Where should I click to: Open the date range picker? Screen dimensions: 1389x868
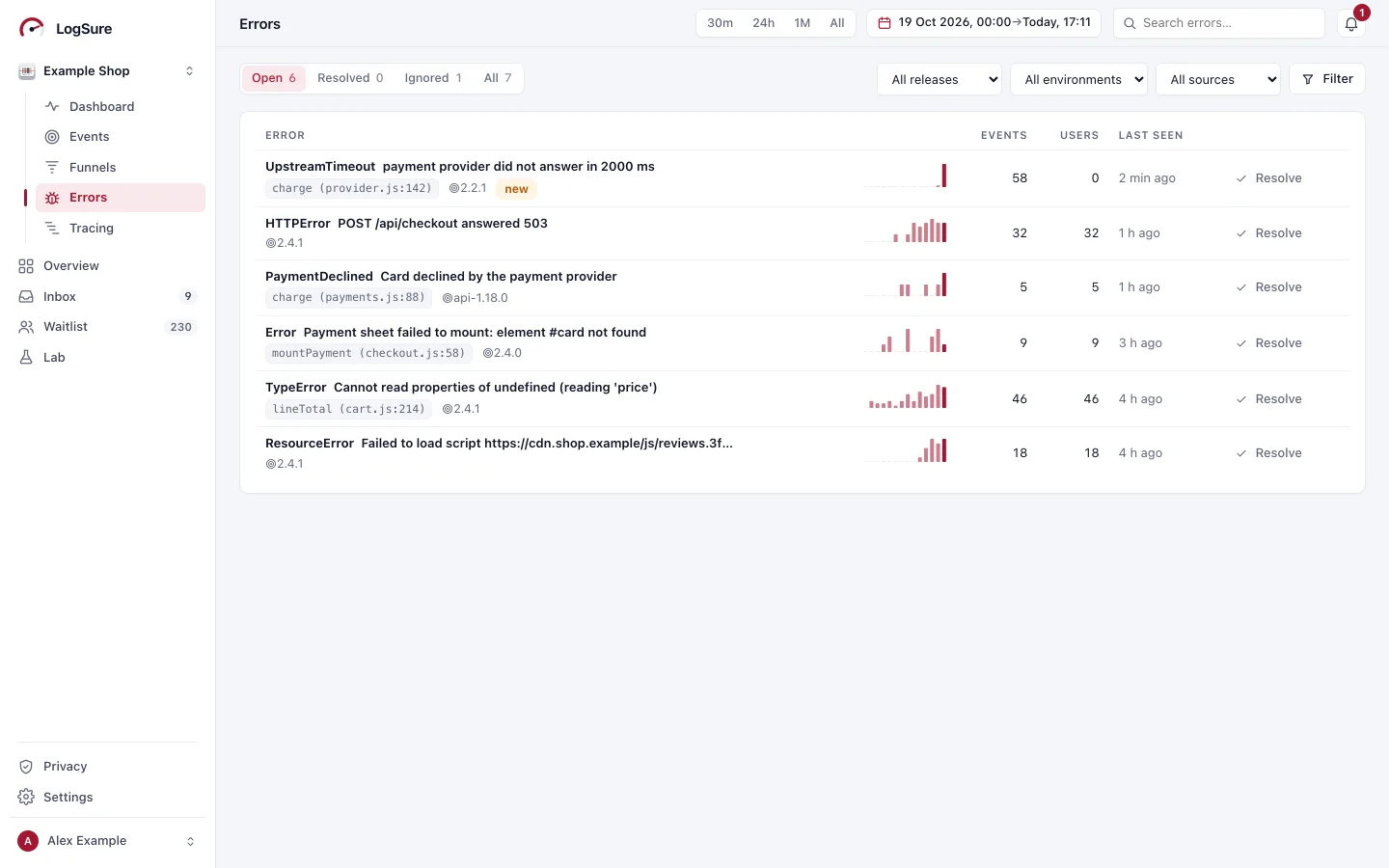[984, 23]
